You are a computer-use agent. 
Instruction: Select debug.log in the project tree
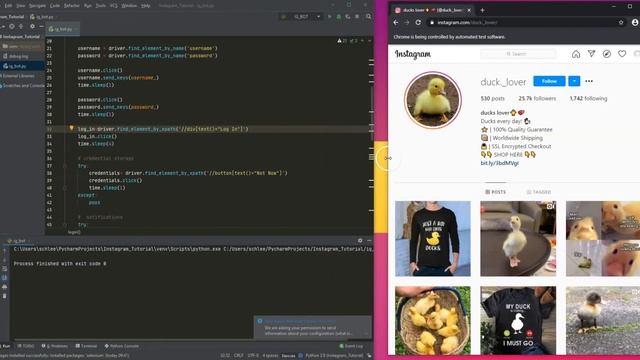[18, 56]
